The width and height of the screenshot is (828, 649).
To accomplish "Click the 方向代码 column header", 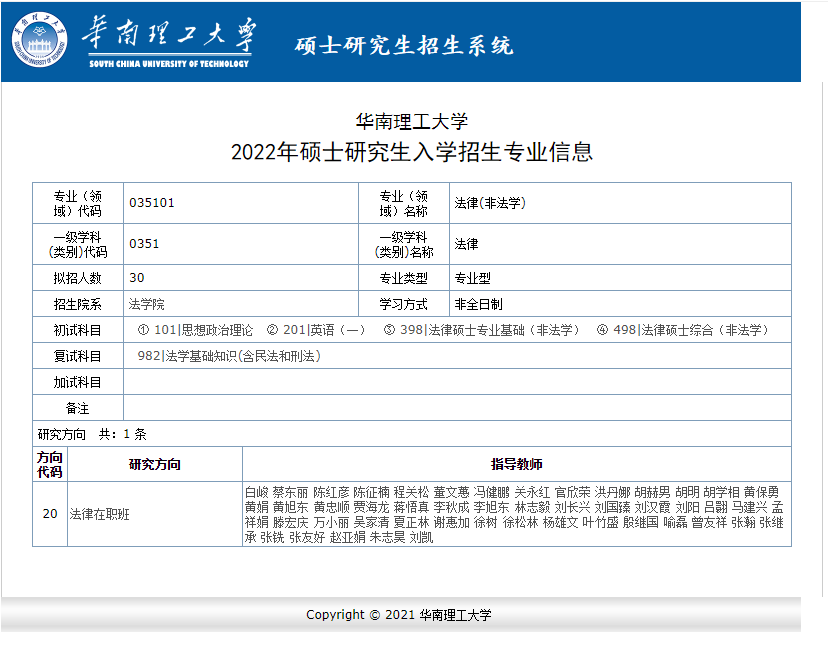I will pos(50,464).
